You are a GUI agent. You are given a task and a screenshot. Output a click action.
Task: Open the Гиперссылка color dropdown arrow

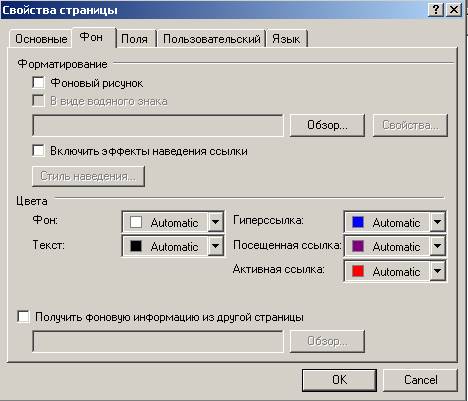(437, 221)
